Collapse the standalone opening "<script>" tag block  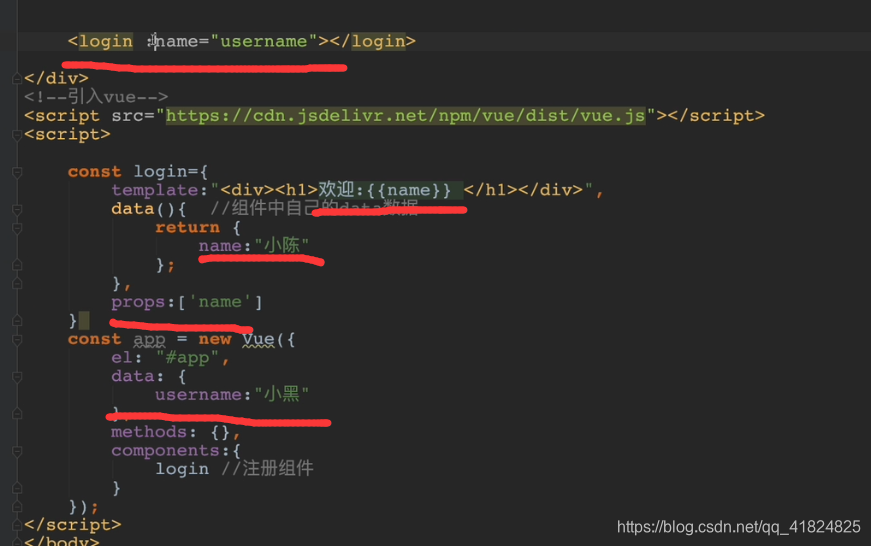tap(17, 135)
